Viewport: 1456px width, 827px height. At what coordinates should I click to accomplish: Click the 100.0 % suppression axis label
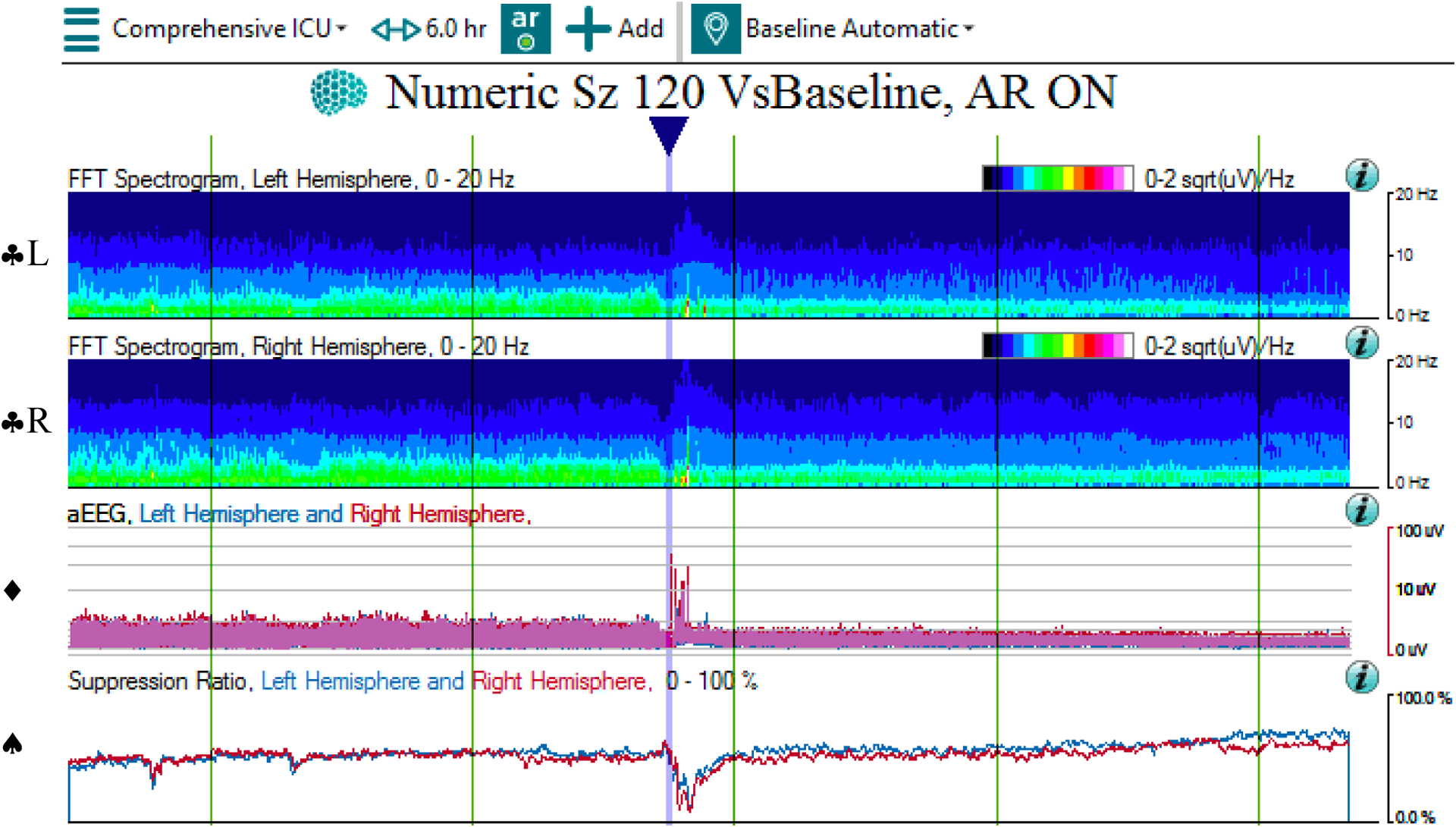[1423, 698]
